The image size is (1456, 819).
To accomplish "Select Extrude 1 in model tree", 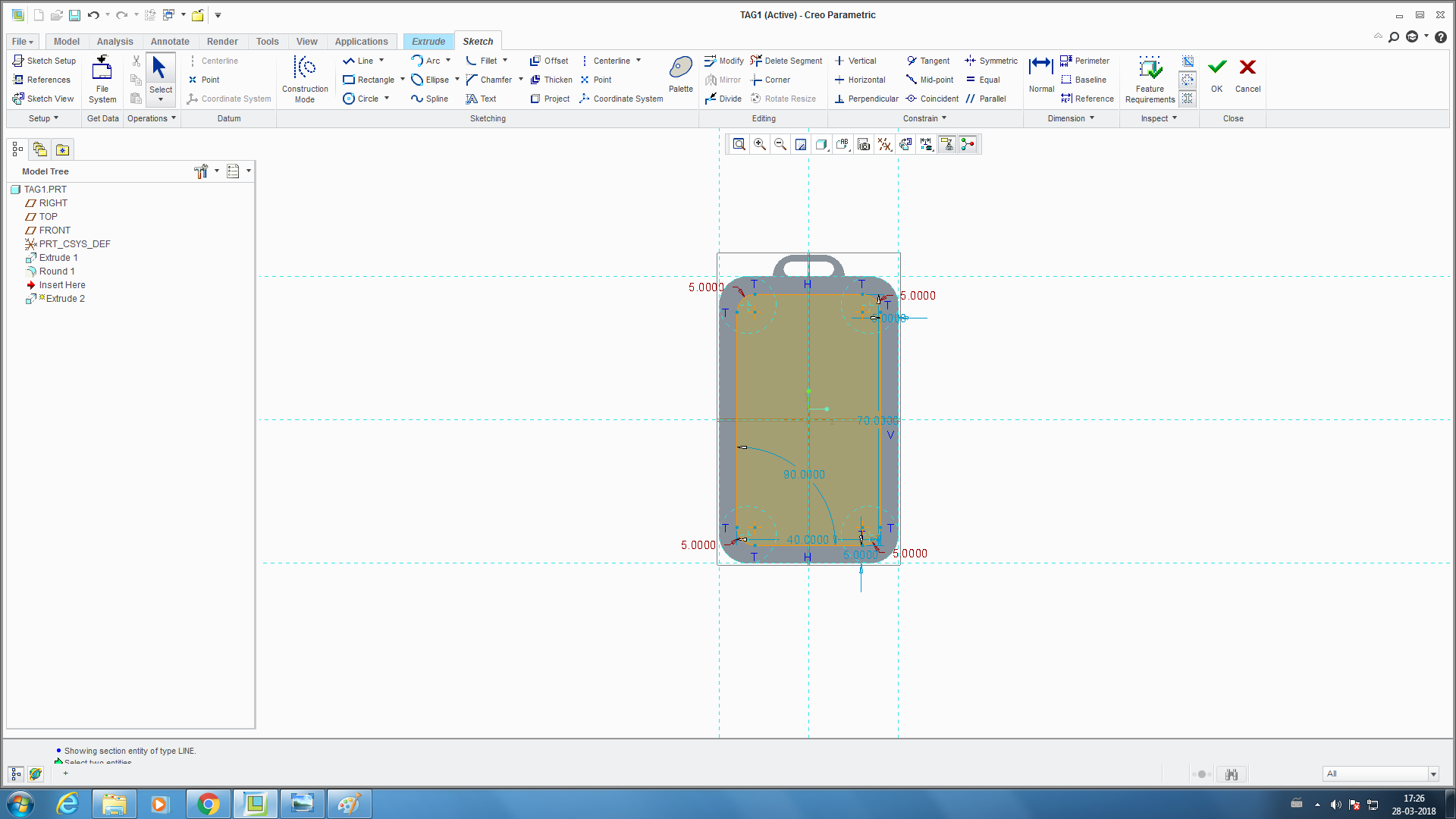I will [x=58, y=258].
